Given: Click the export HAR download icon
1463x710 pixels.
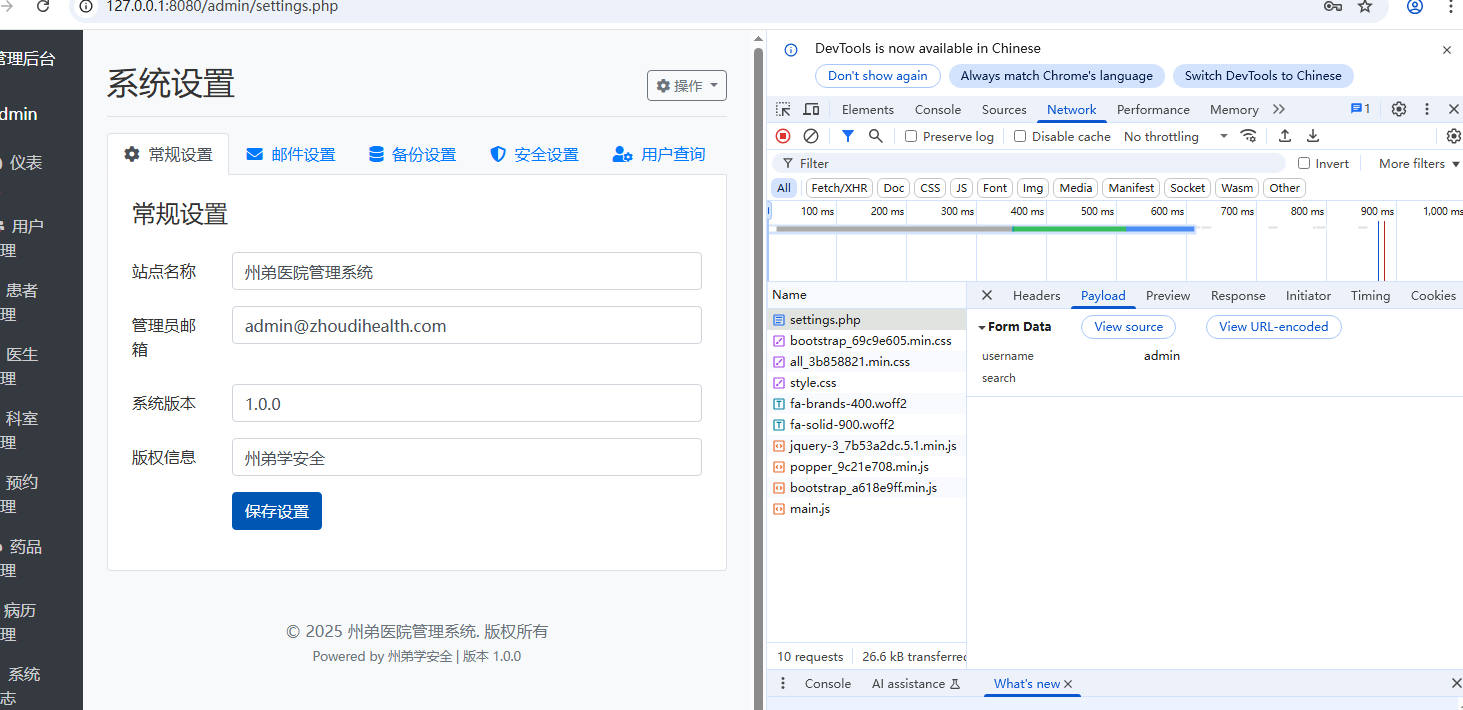Looking at the screenshot, I should pyautogui.click(x=1313, y=136).
